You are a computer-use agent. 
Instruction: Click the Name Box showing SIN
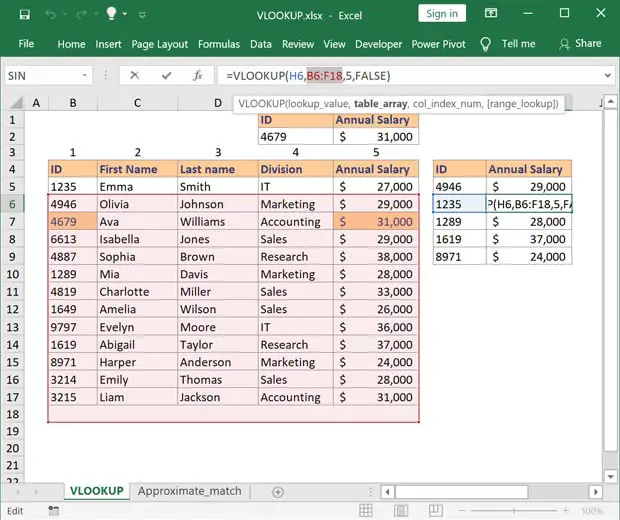point(43,76)
